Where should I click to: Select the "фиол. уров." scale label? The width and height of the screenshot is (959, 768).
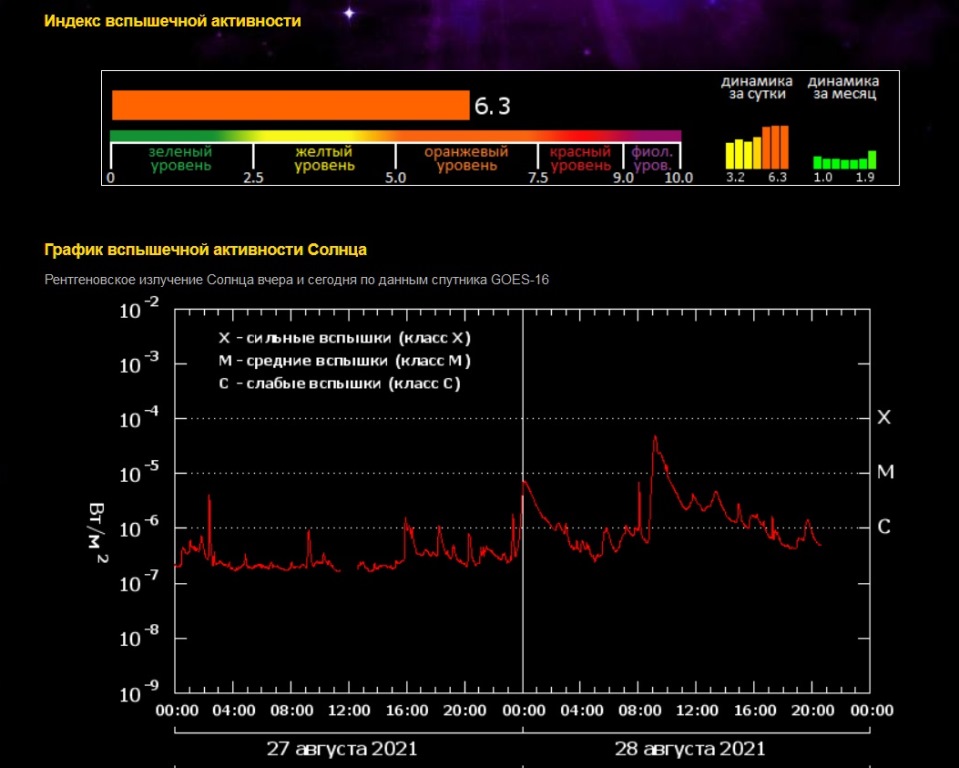click(x=652, y=159)
